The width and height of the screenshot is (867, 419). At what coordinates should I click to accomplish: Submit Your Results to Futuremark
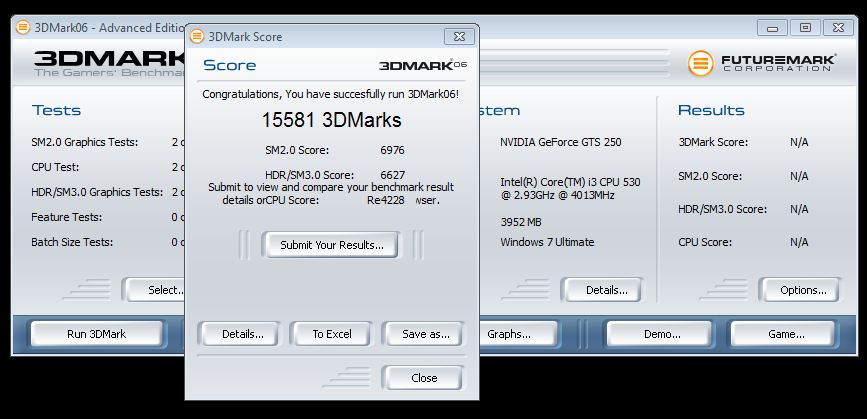332,245
